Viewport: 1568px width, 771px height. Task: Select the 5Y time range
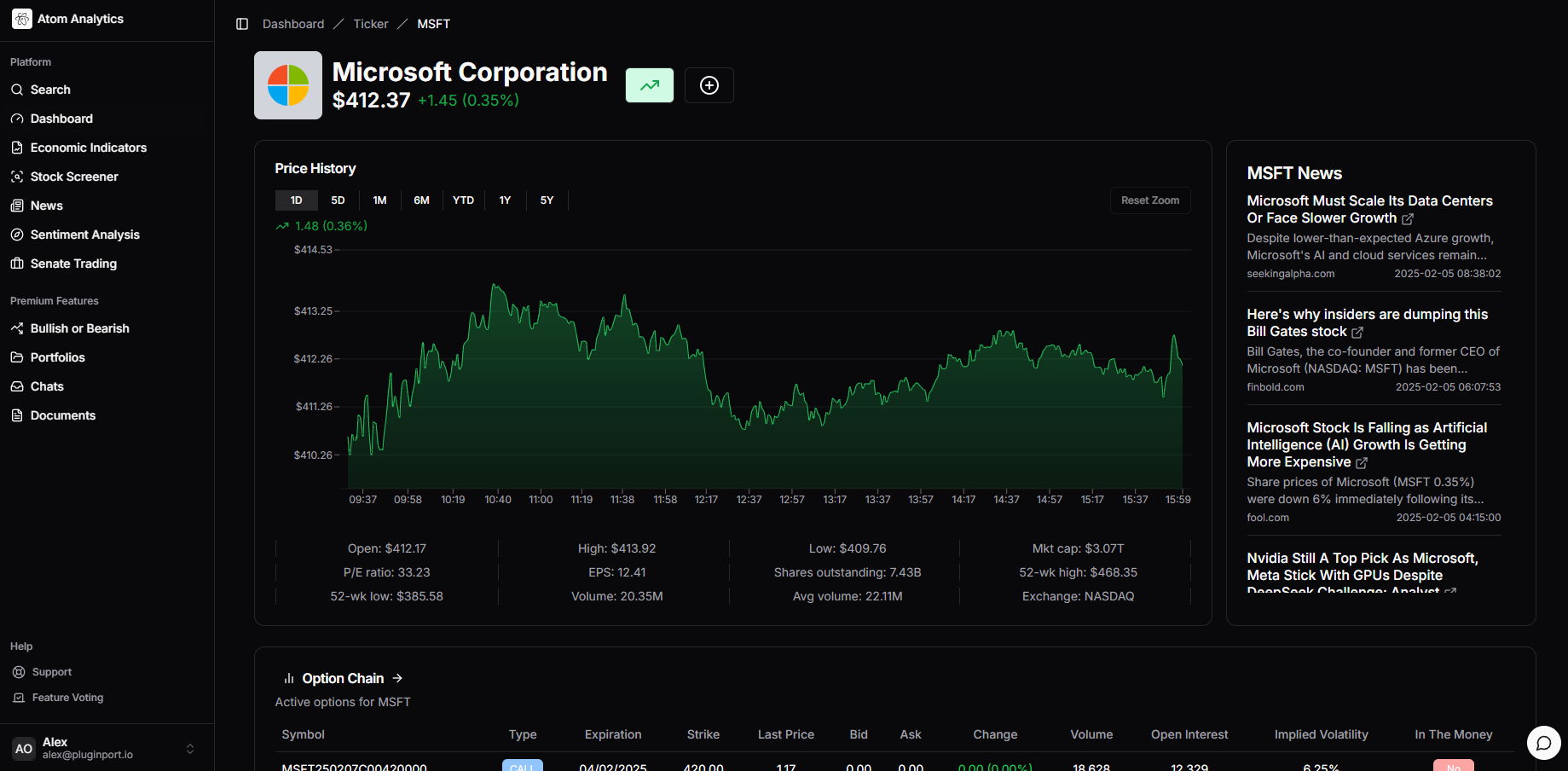pos(547,200)
